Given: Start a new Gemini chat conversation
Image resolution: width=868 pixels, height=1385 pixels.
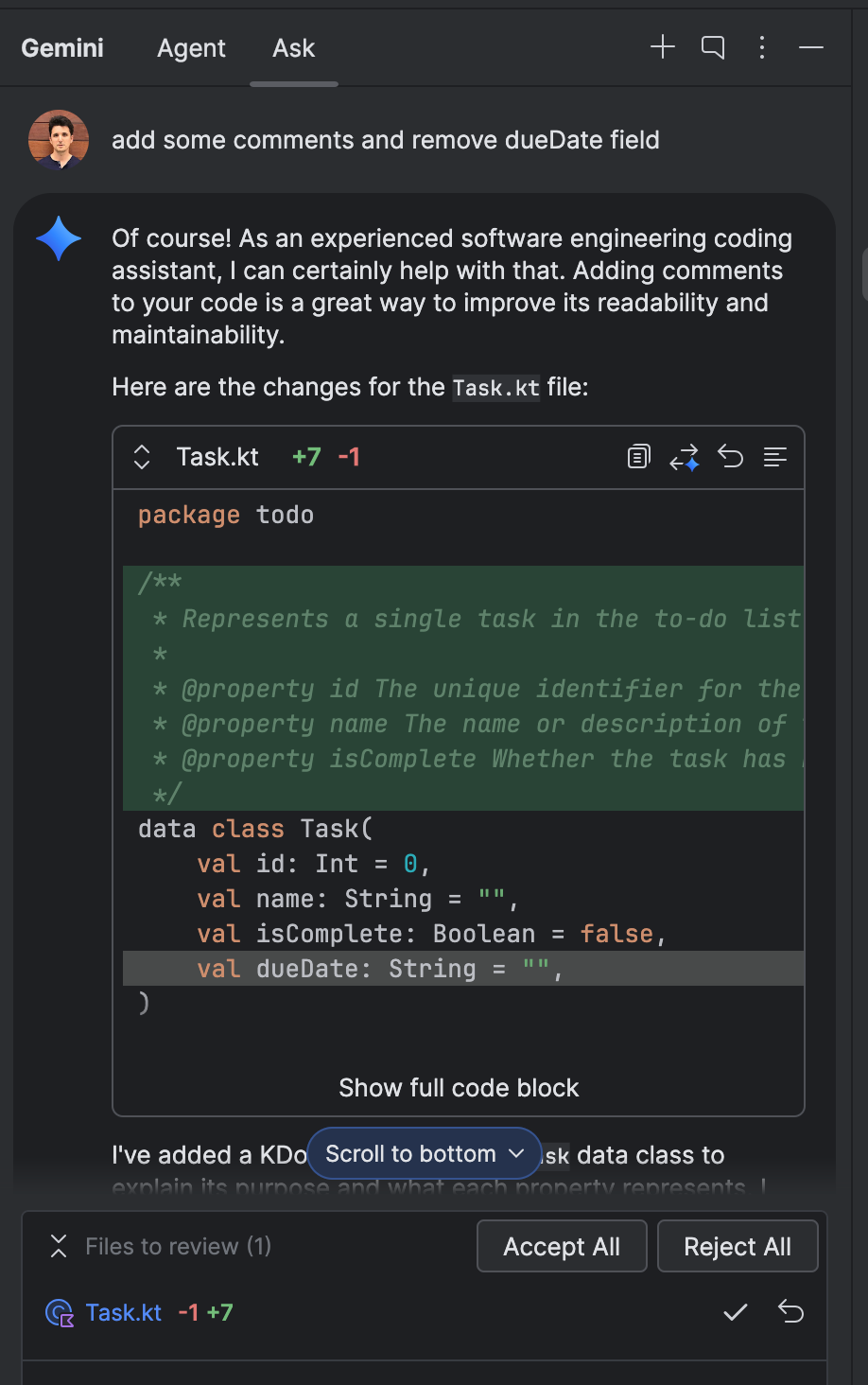Looking at the screenshot, I should pyautogui.click(x=663, y=46).
